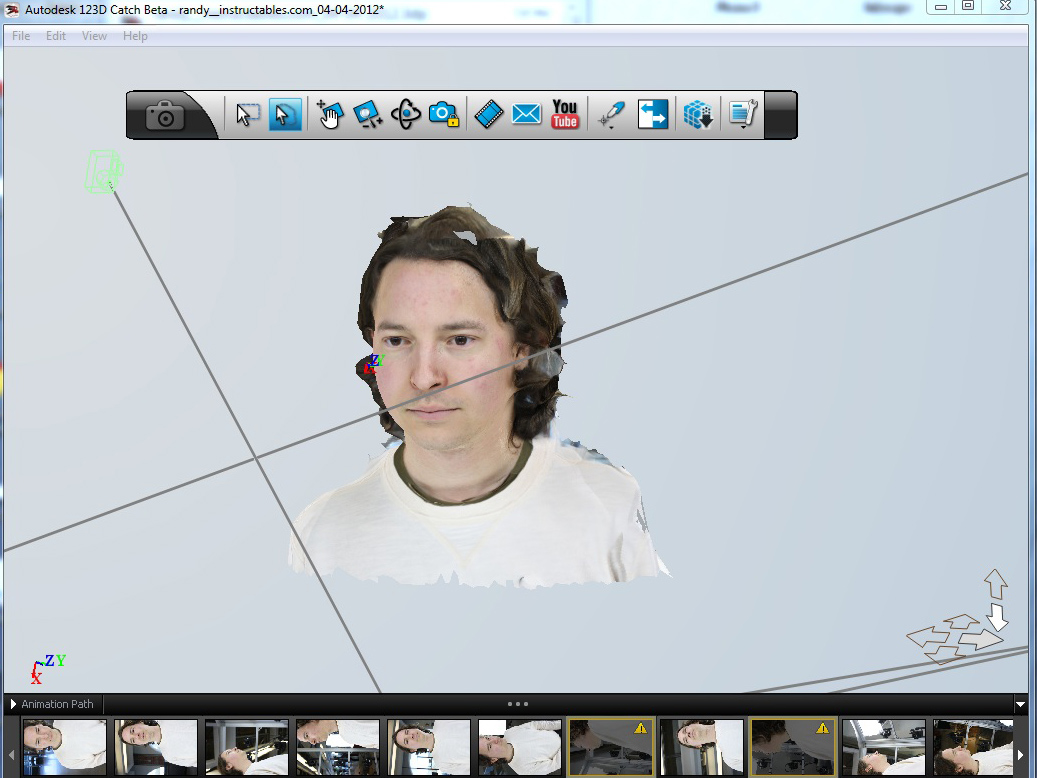
Task: Open the View menu
Action: click(94, 36)
